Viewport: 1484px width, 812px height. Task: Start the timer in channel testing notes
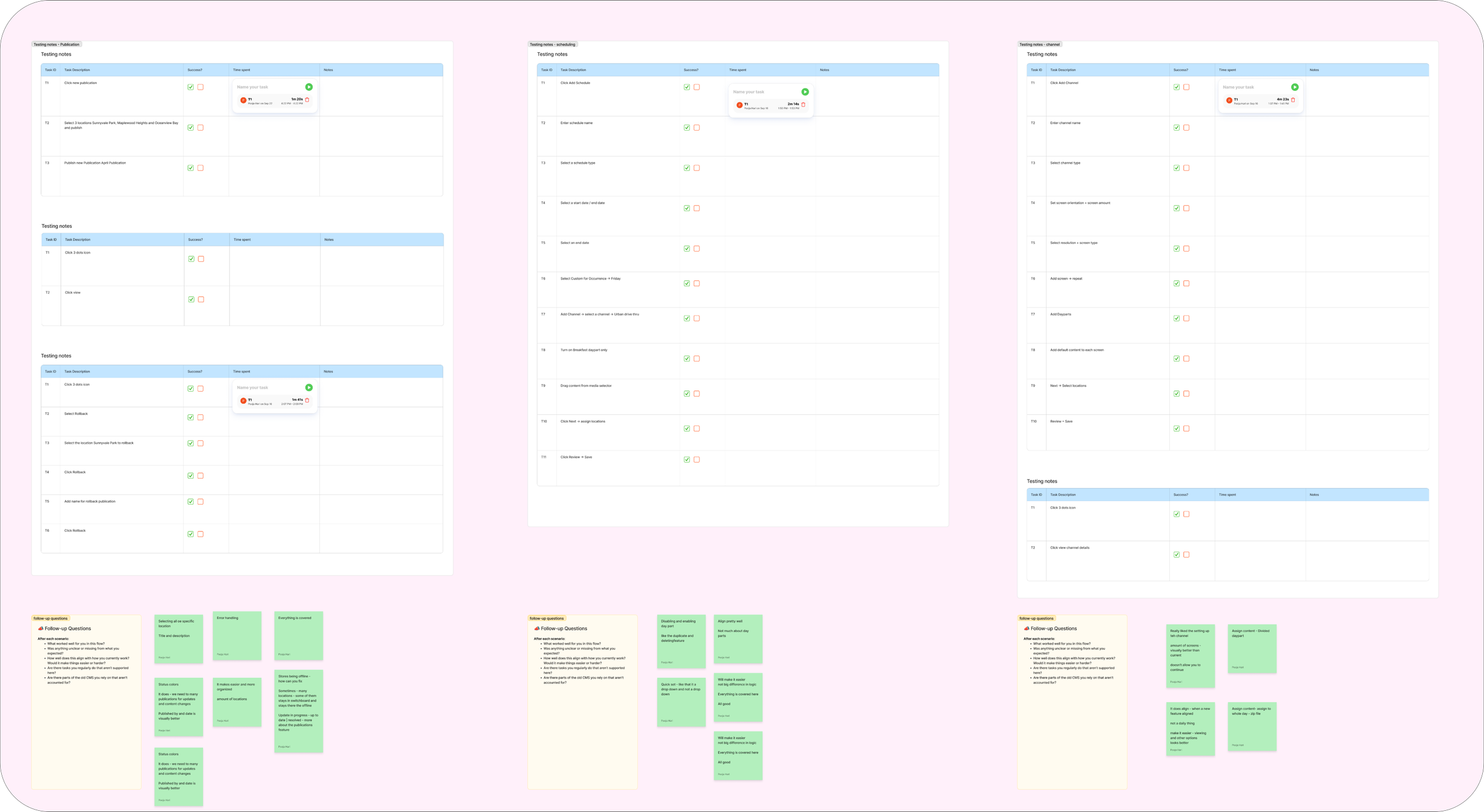(1295, 87)
